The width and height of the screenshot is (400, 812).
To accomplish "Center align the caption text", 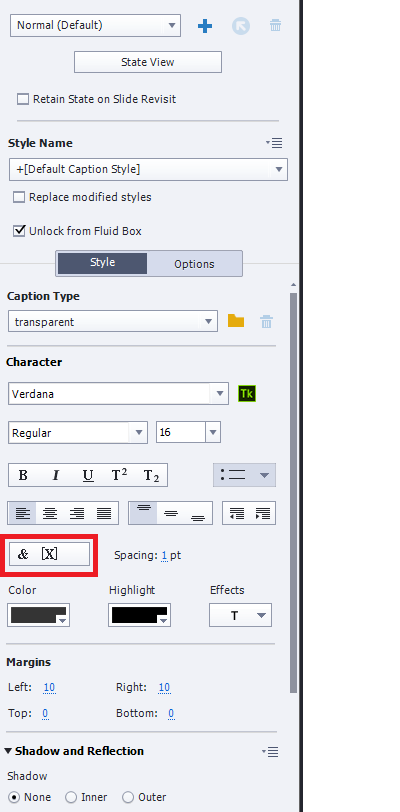I will coord(50,513).
